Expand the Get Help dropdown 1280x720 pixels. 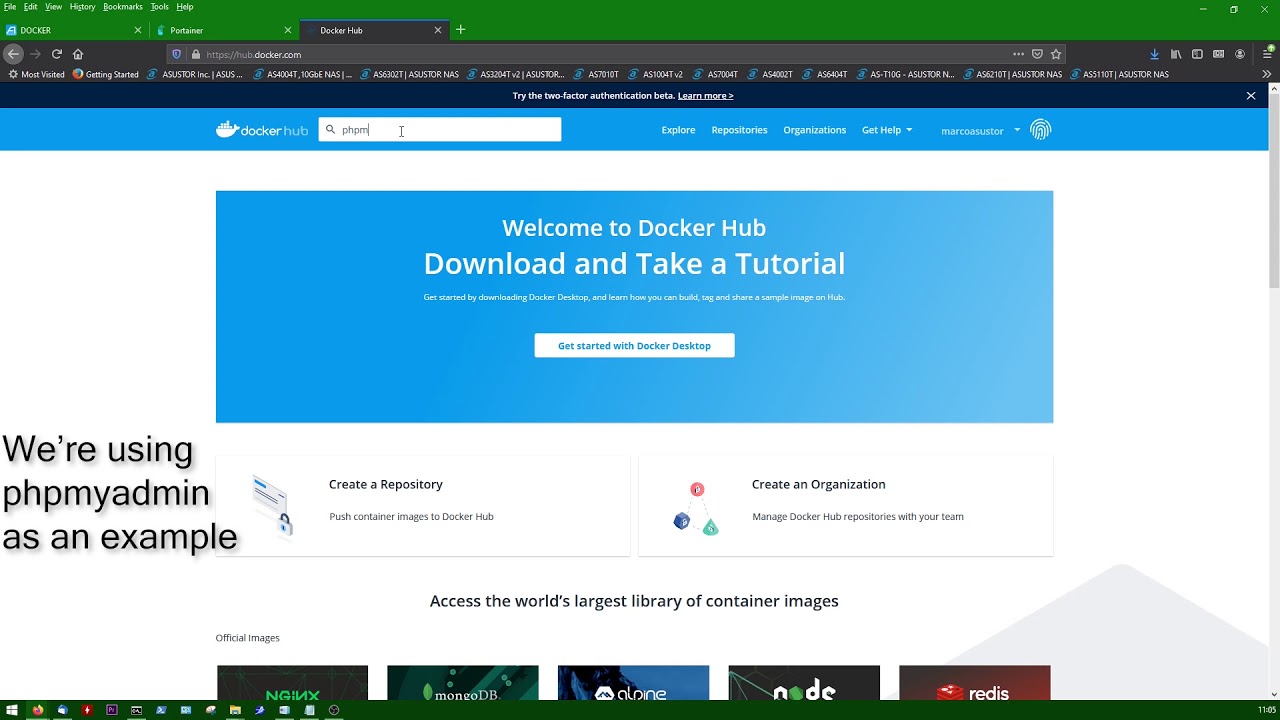(887, 130)
